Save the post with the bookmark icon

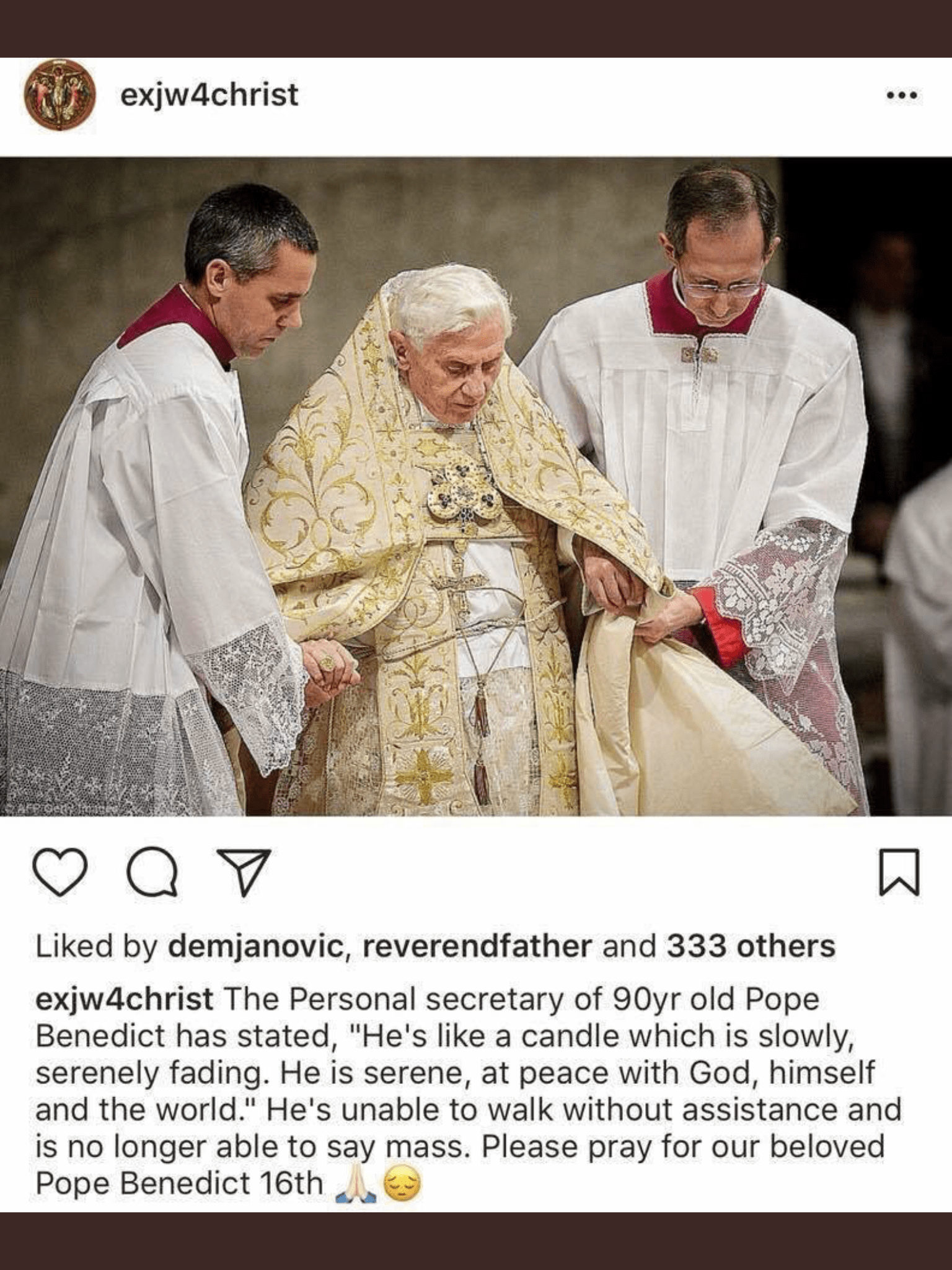[900, 873]
